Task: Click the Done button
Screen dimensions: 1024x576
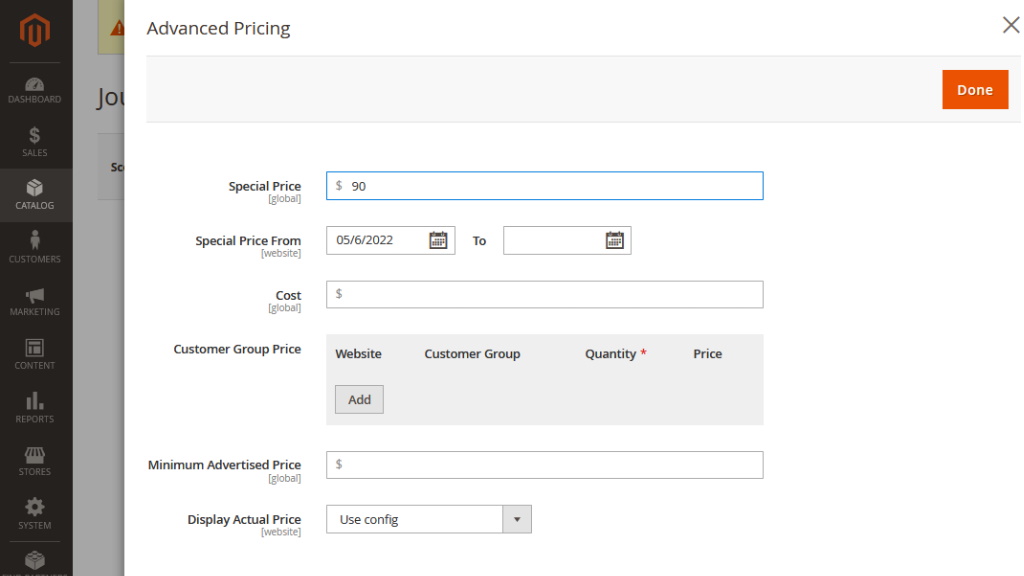Action: pos(974,89)
